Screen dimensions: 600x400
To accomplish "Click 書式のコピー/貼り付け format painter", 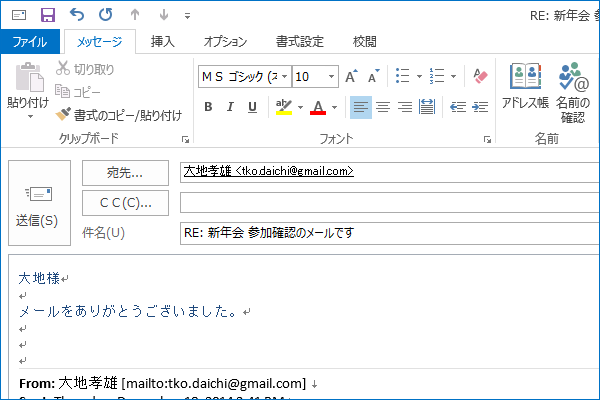I will point(119,115).
